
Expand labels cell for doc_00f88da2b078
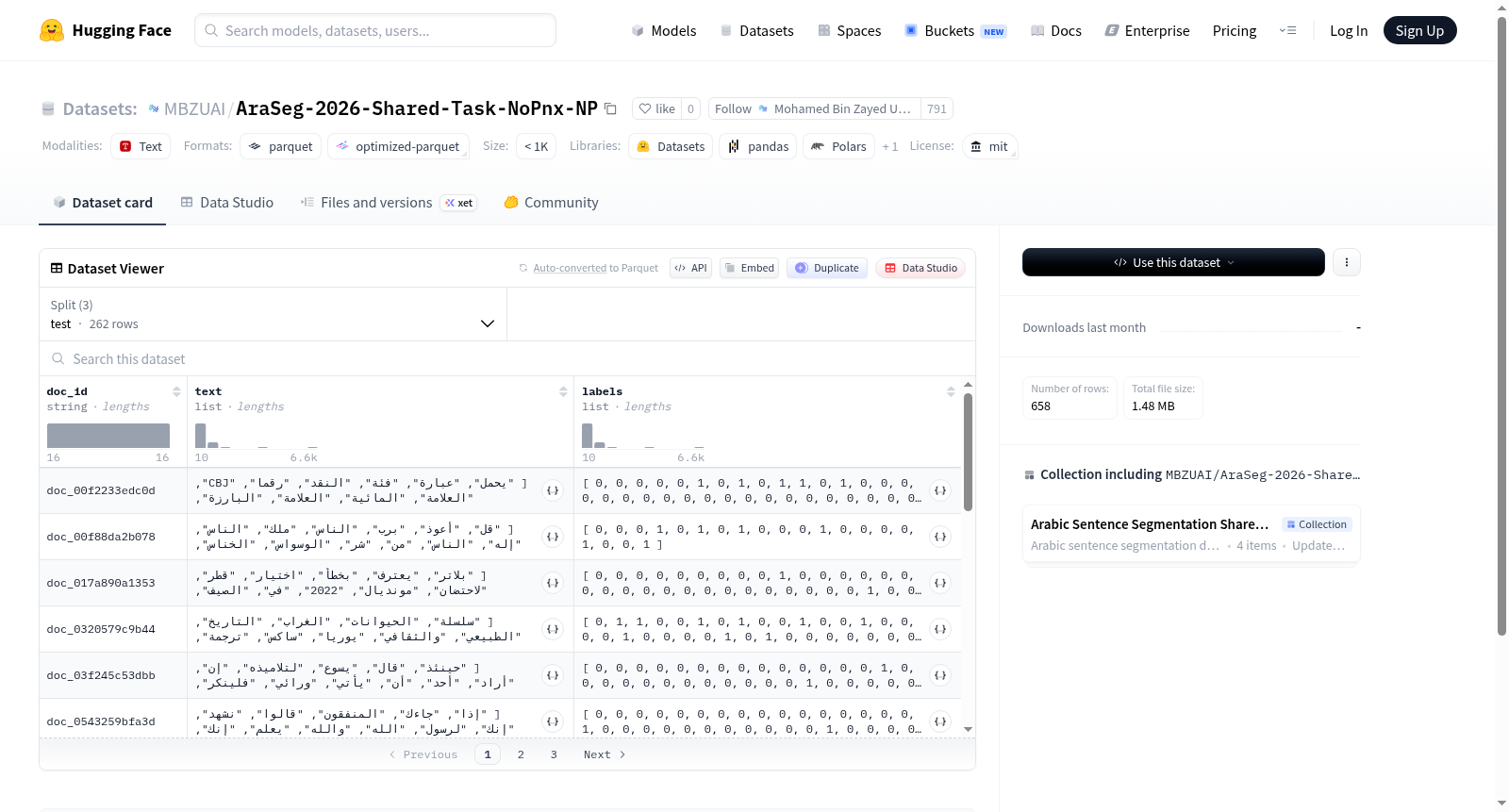tap(940, 537)
